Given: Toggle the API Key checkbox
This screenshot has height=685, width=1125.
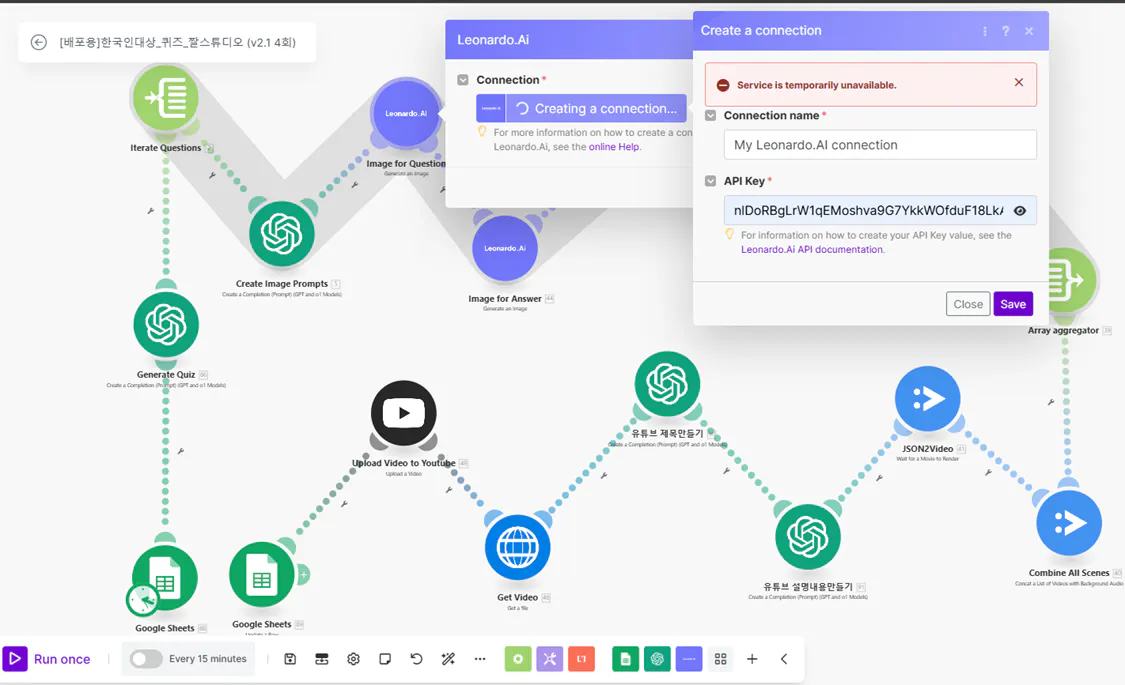Looking at the screenshot, I should point(710,181).
